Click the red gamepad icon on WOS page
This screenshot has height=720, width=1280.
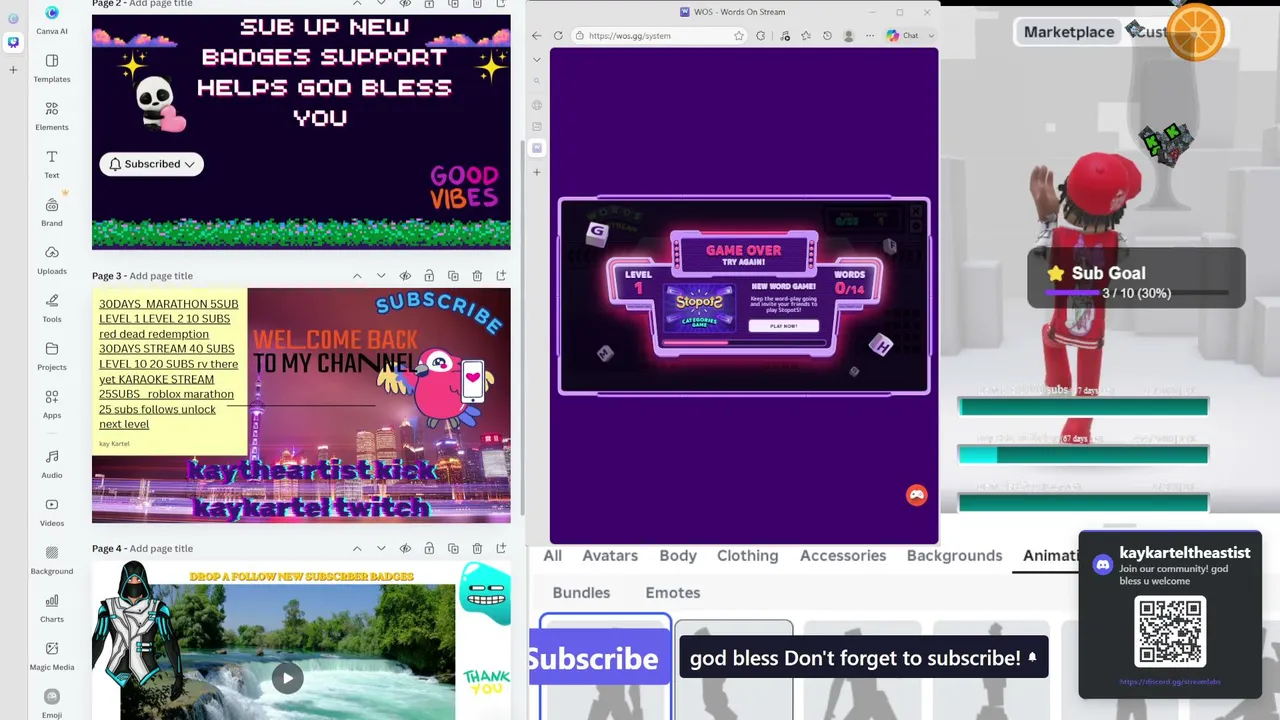click(916, 495)
